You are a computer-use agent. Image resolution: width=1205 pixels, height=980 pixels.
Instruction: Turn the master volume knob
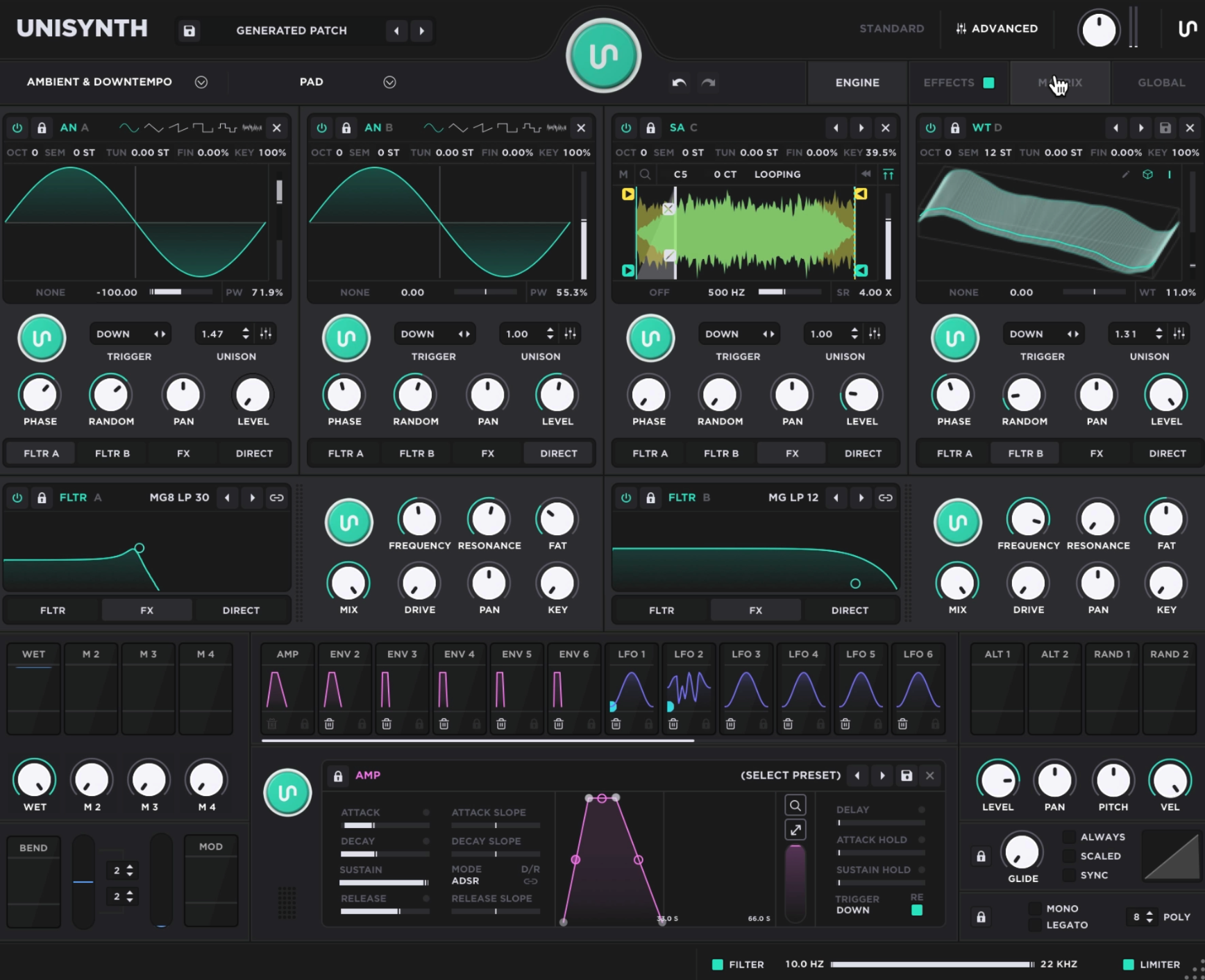coord(1098,30)
